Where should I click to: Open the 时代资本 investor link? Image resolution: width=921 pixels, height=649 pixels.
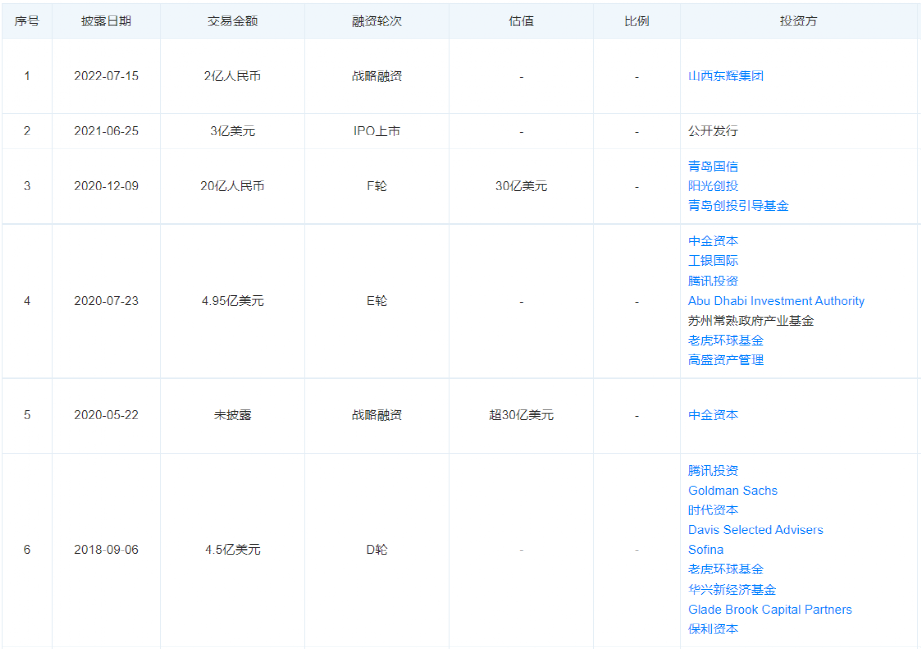point(715,511)
